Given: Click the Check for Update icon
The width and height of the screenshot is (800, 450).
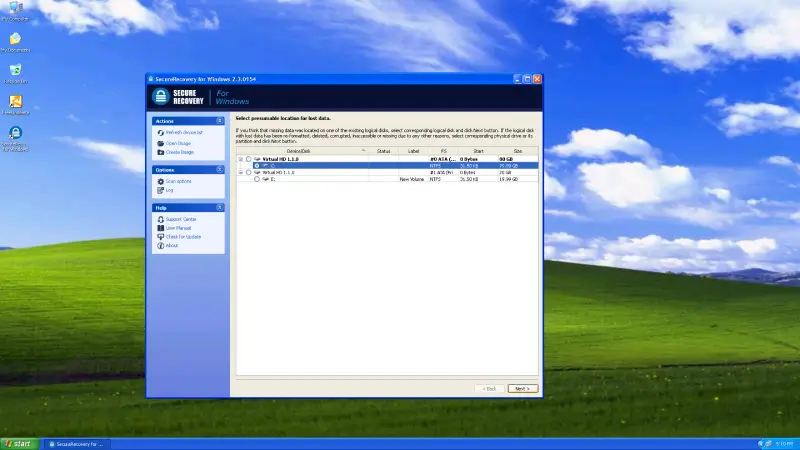Looking at the screenshot, I should (160, 237).
